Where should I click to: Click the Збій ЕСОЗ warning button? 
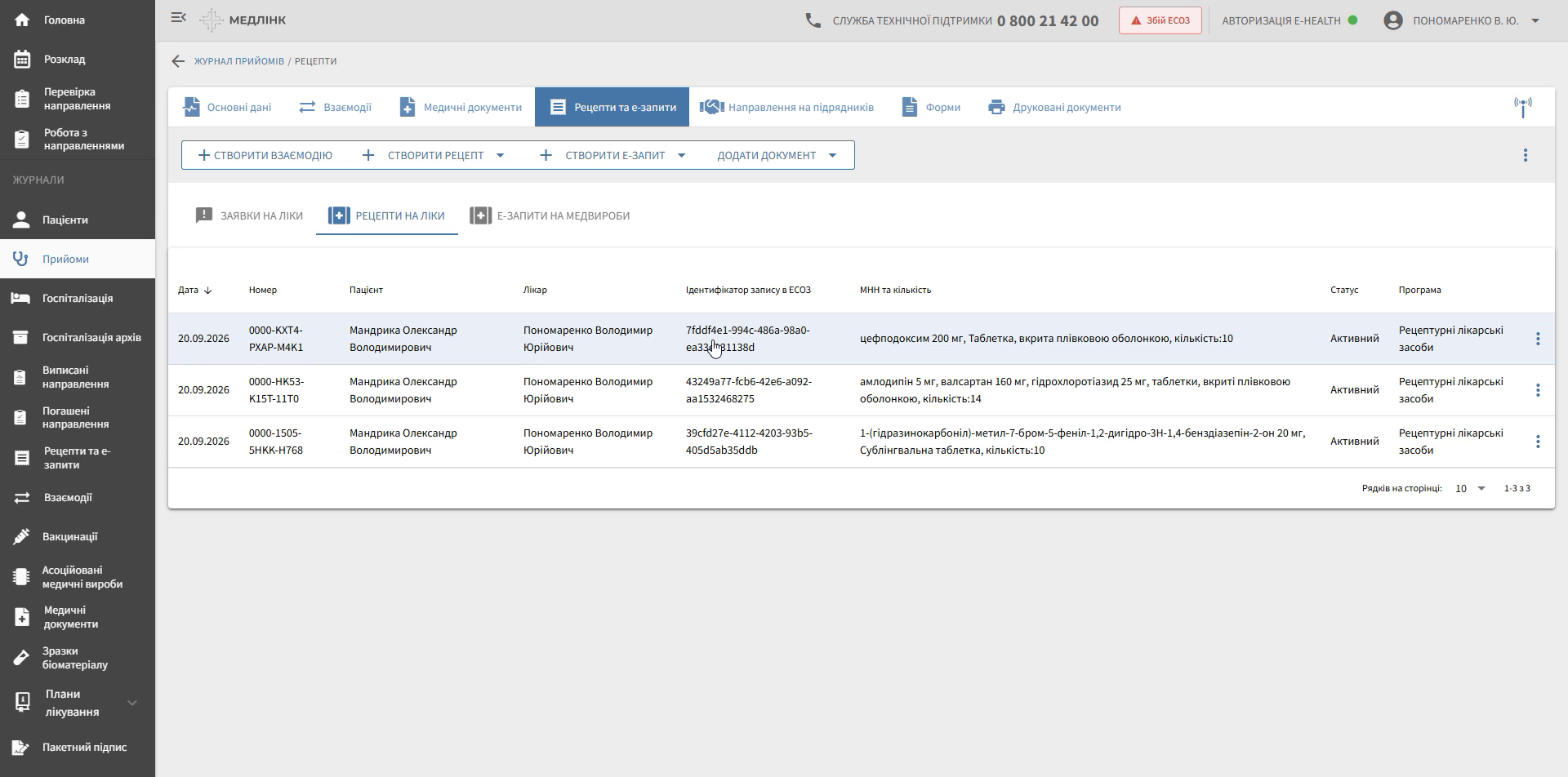click(x=1160, y=20)
